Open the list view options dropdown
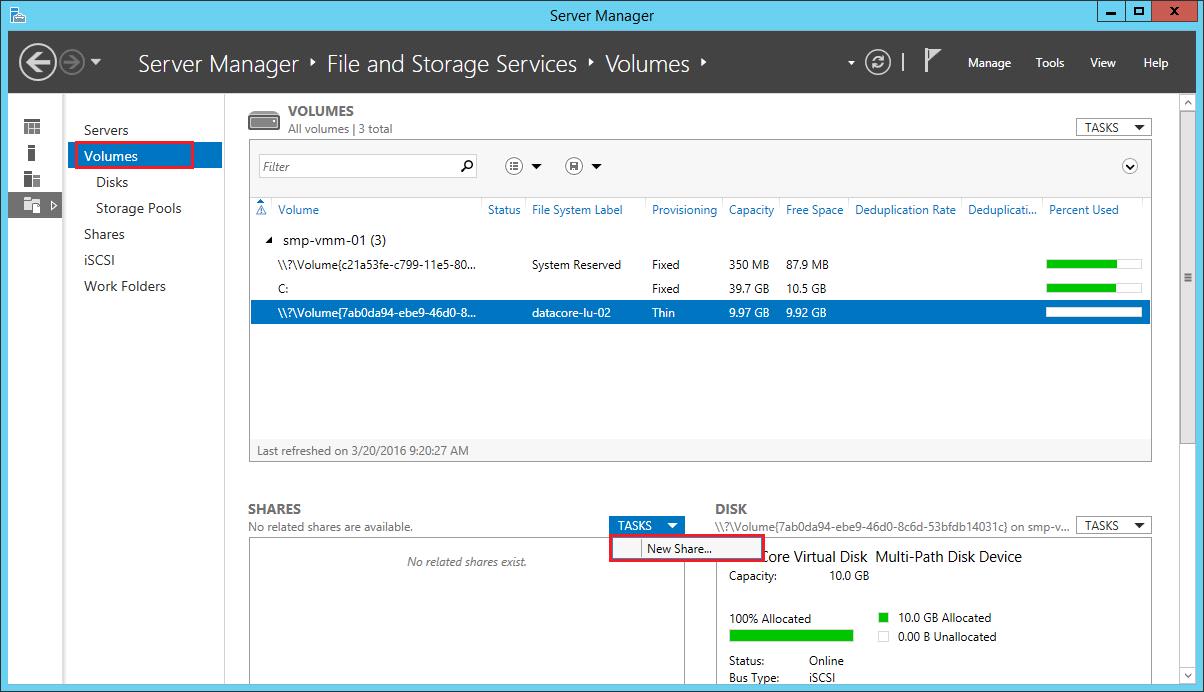Viewport: 1204px width, 692px height. [523, 167]
